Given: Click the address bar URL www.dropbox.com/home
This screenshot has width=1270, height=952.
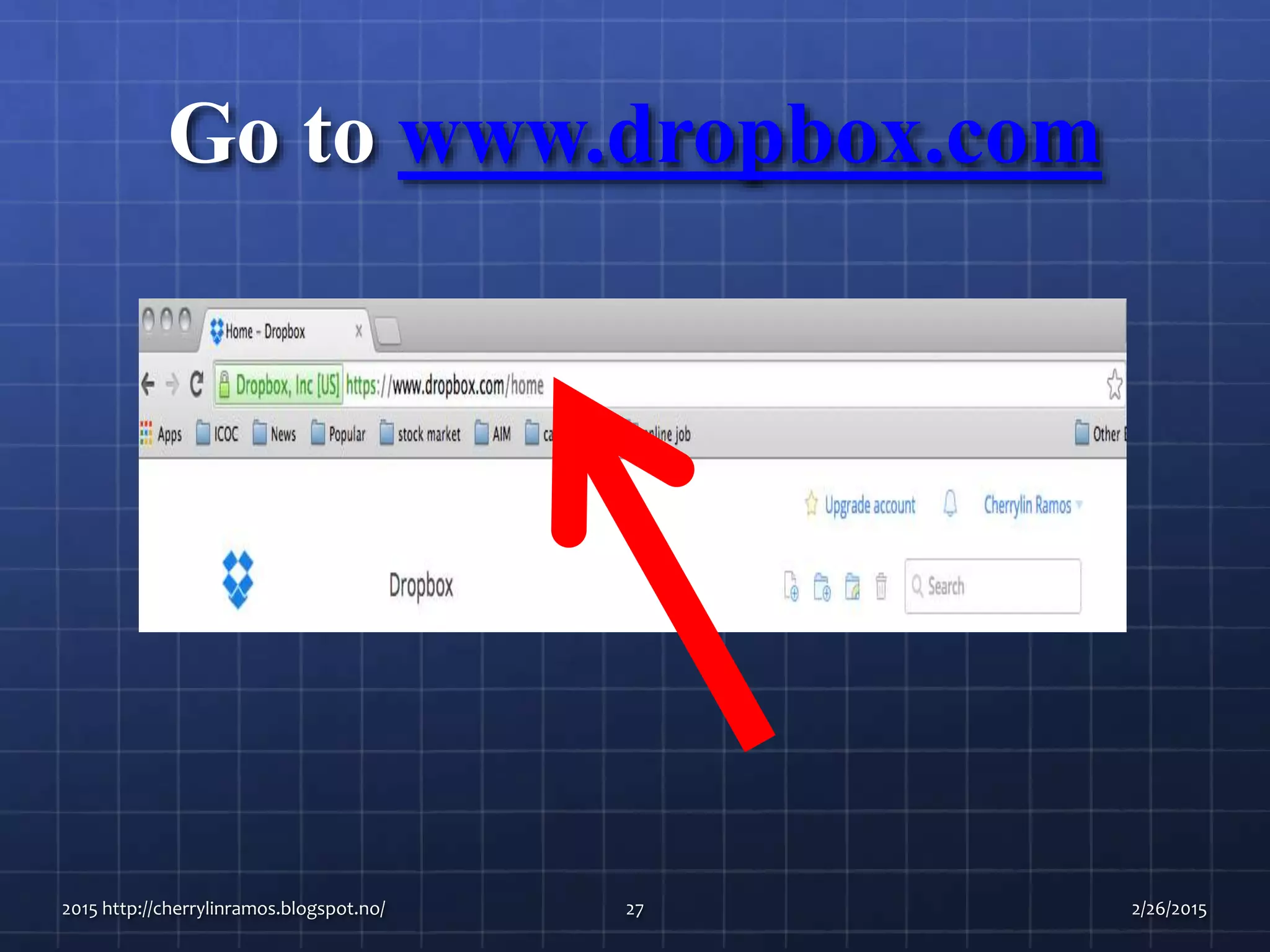Looking at the screenshot, I should [x=445, y=386].
